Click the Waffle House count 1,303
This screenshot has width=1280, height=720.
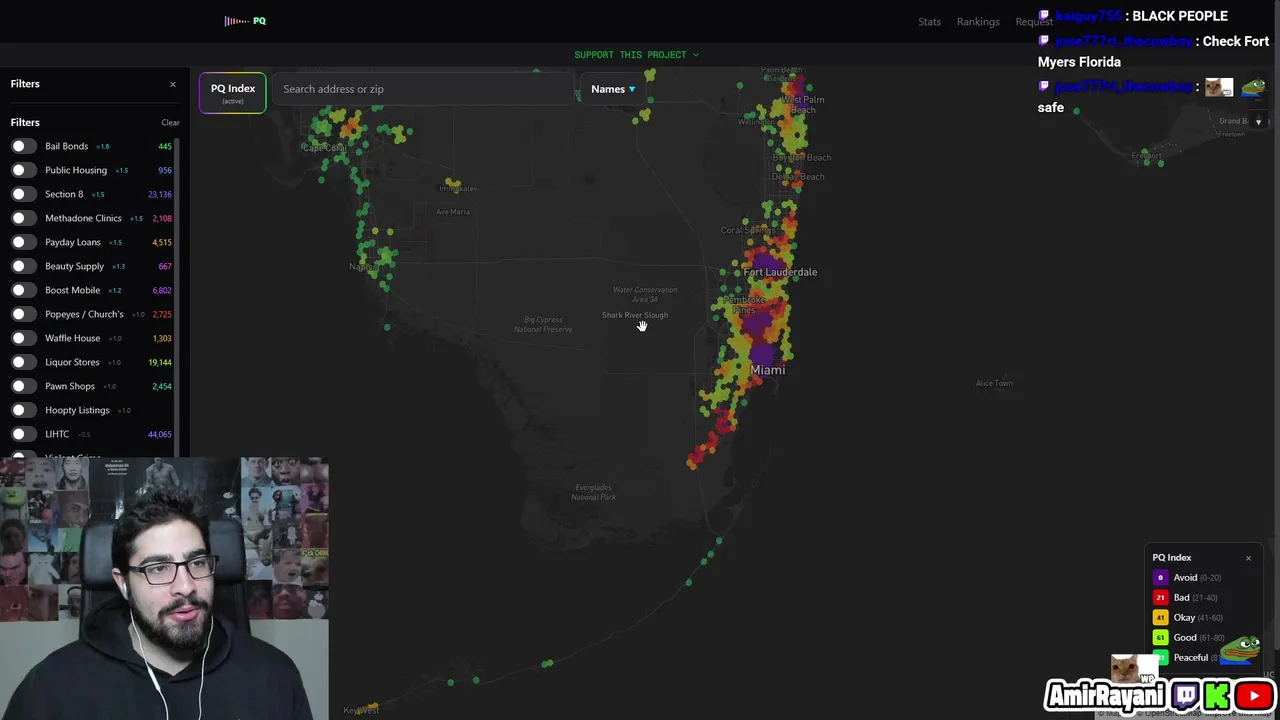162,338
